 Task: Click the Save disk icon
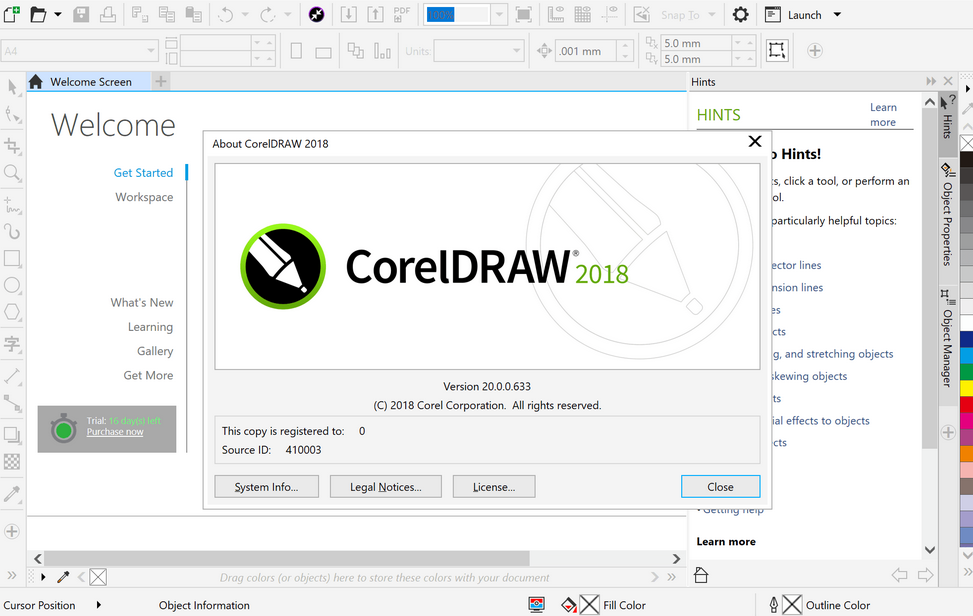(81, 15)
